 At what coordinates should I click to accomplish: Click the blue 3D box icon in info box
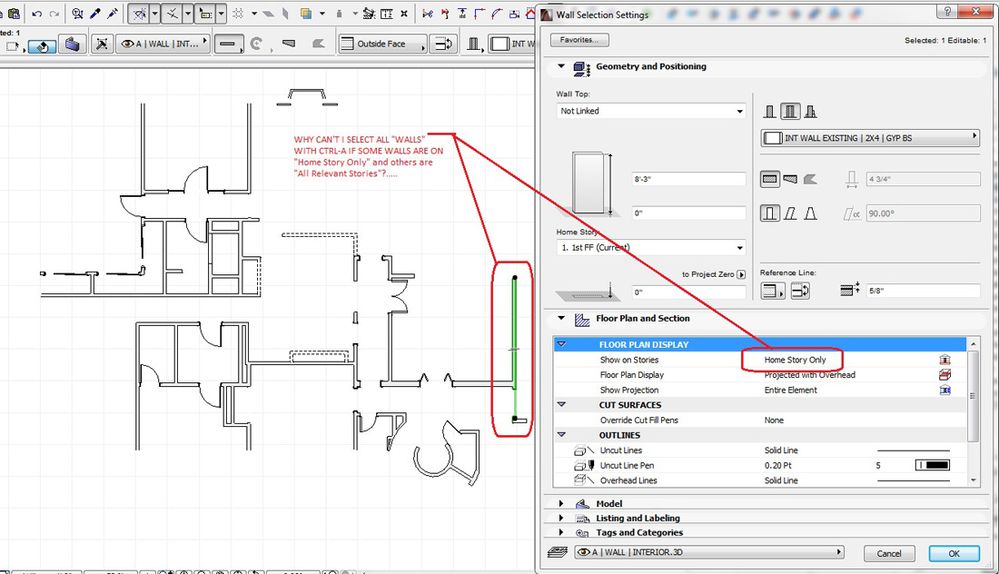[x=71, y=44]
